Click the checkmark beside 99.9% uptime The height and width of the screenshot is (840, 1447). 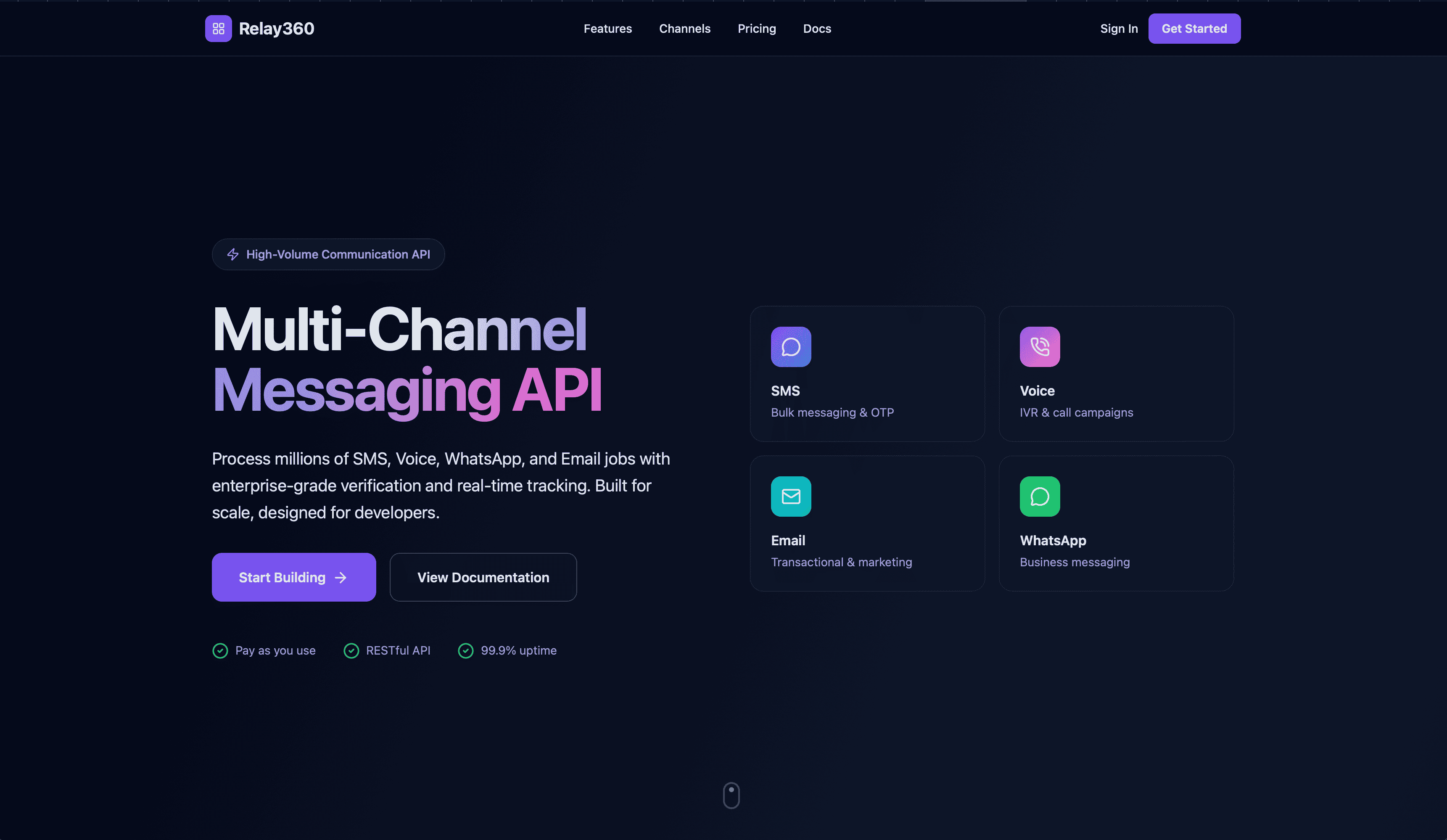coord(466,650)
